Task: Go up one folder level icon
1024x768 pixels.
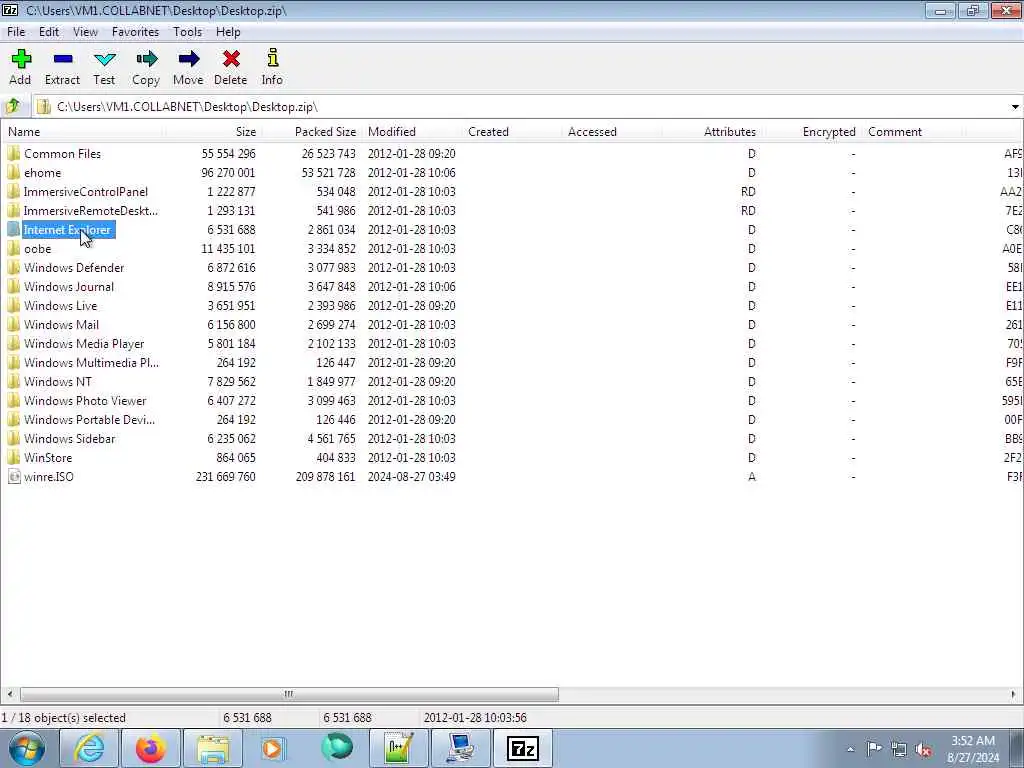Action: [x=13, y=106]
